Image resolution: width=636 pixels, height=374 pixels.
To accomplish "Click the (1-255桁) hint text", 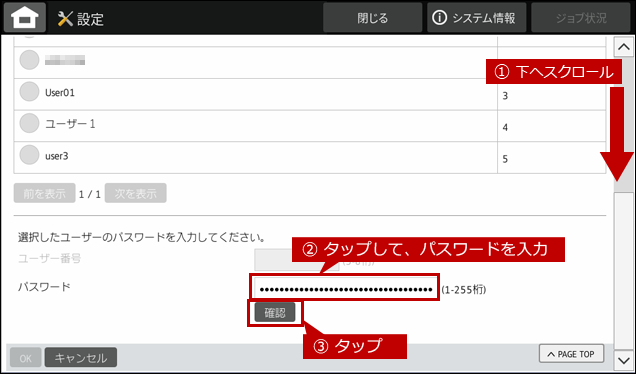I will (x=464, y=290).
